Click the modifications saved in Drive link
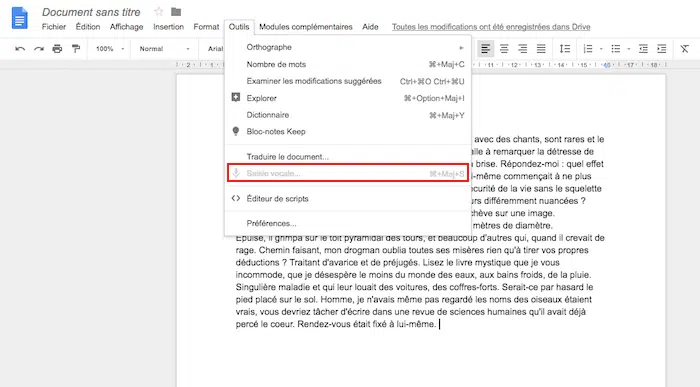This screenshot has height=387, width=700. (x=491, y=27)
